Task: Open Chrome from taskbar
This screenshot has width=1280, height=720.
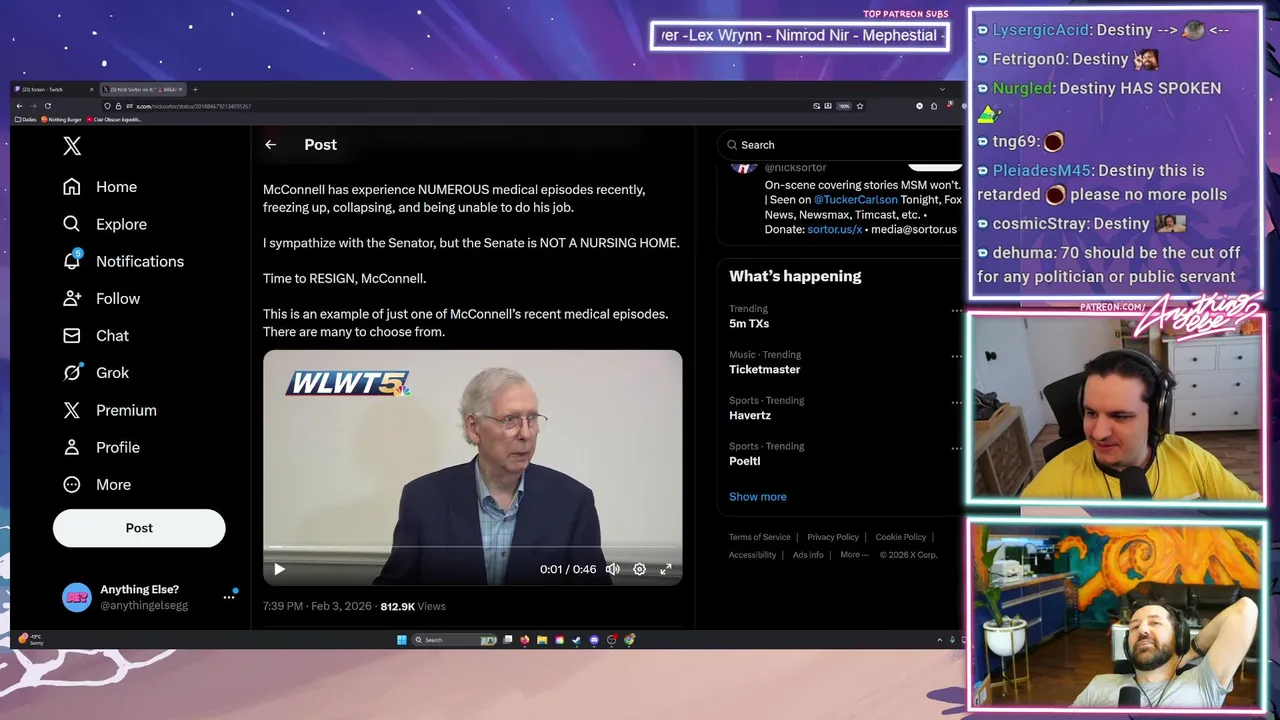Action: click(x=629, y=640)
